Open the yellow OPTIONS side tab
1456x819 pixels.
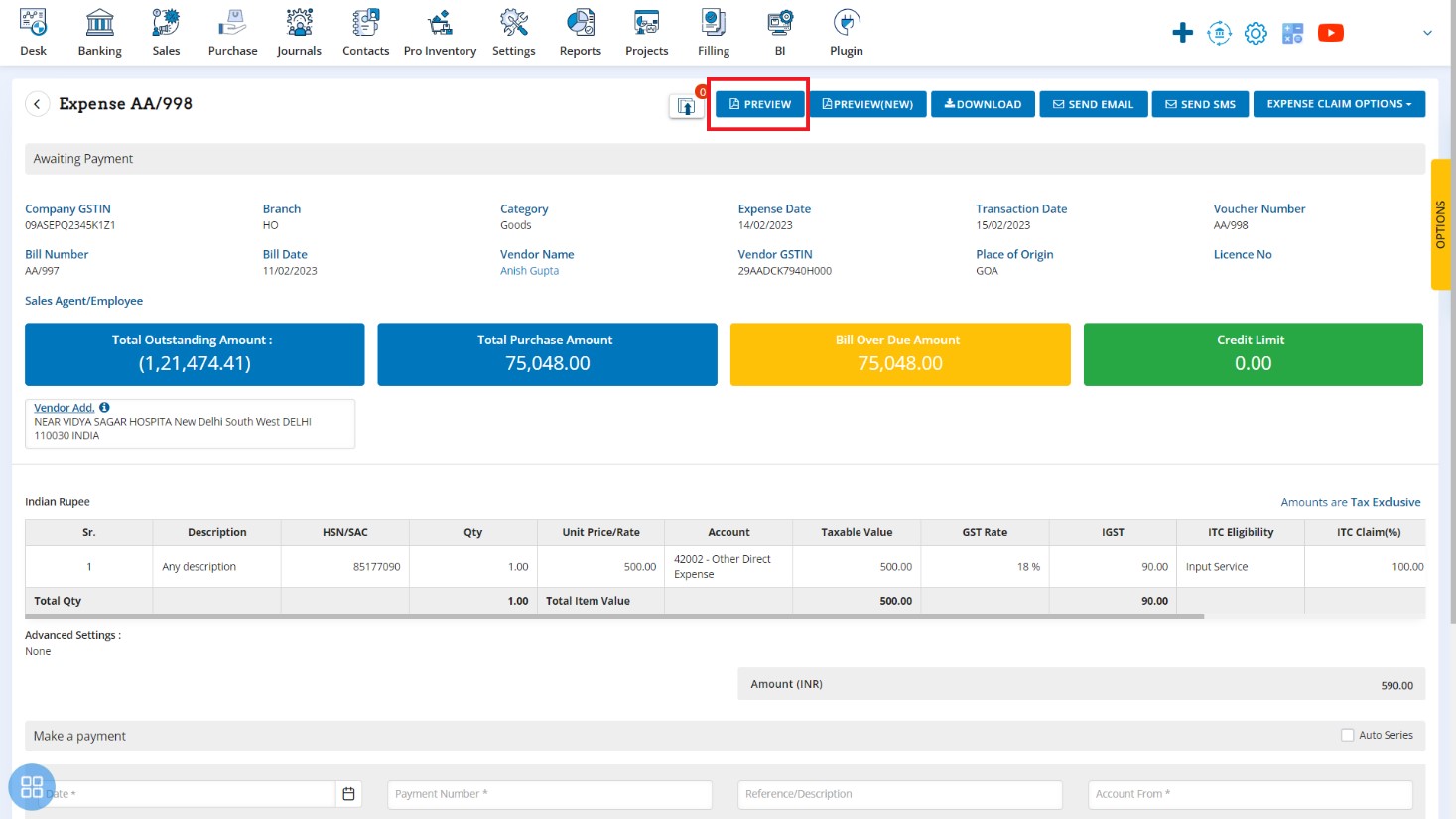click(x=1440, y=224)
